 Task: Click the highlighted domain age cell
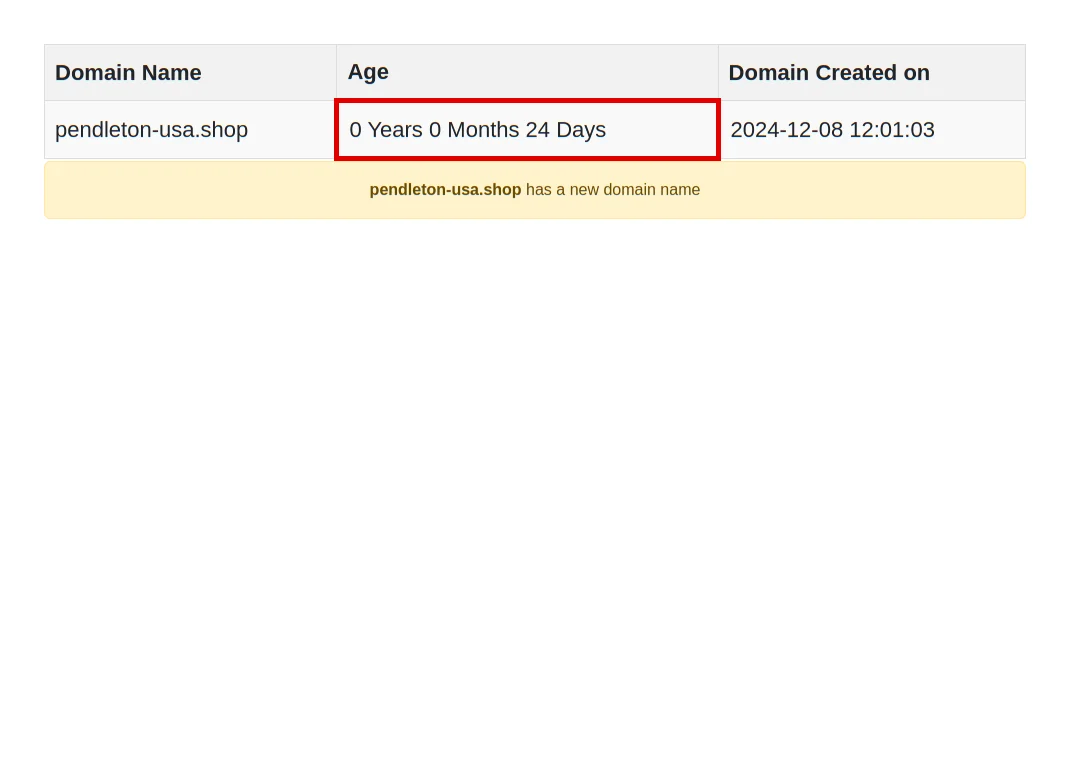[527, 130]
